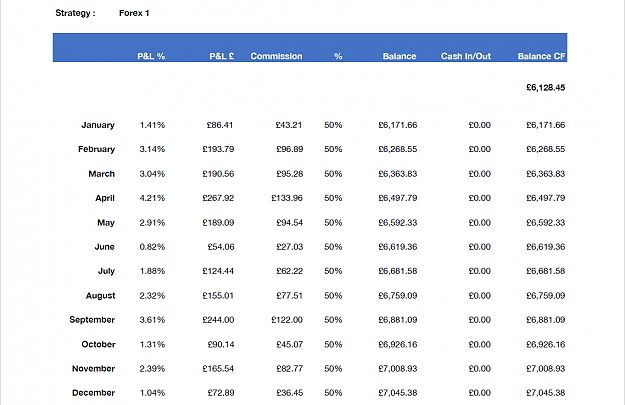The height and width of the screenshot is (405, 625).
Task: Select March P&L % "3.04%"
Action: 152,174
